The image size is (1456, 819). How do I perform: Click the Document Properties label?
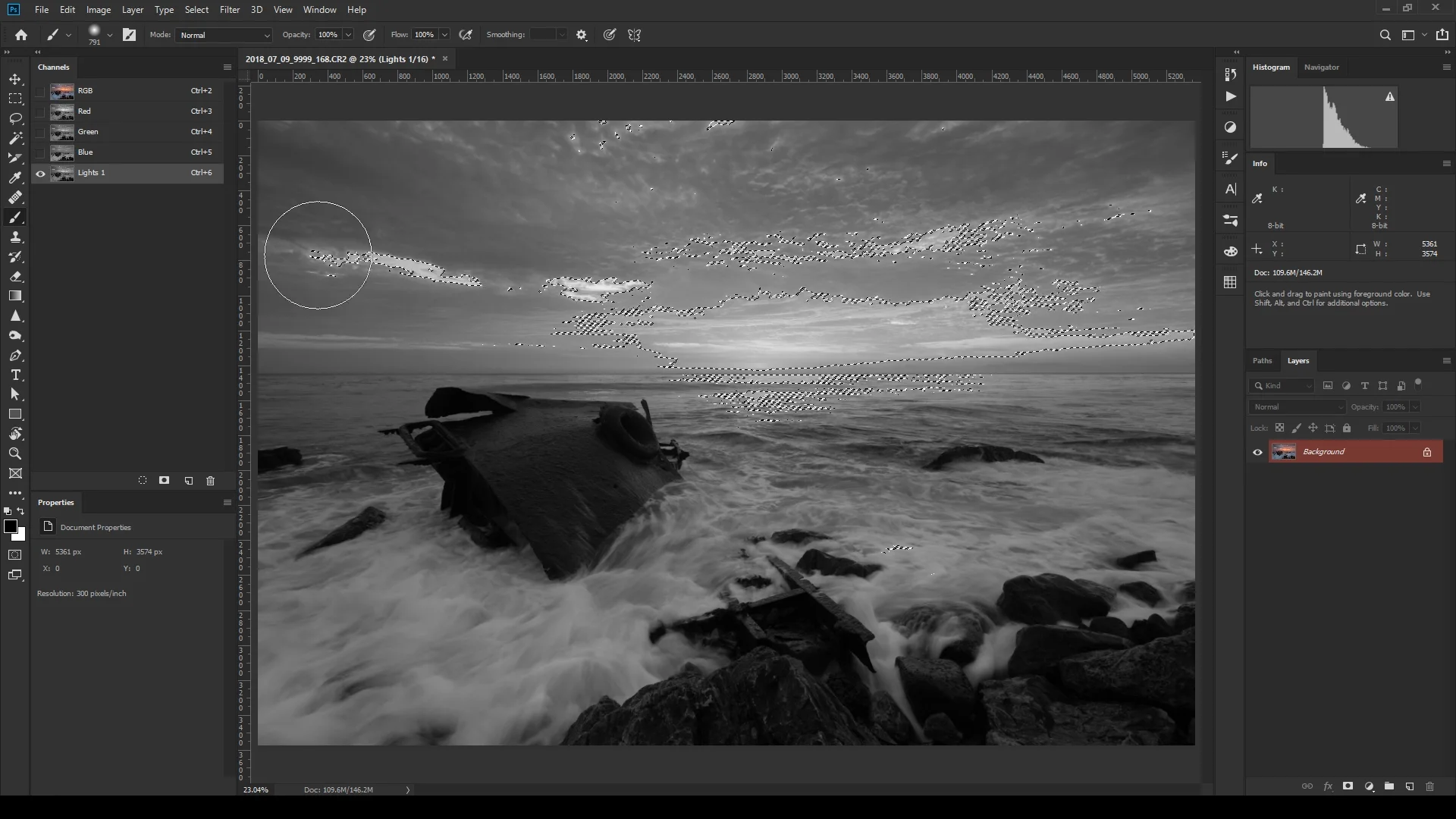click(96, 528)
